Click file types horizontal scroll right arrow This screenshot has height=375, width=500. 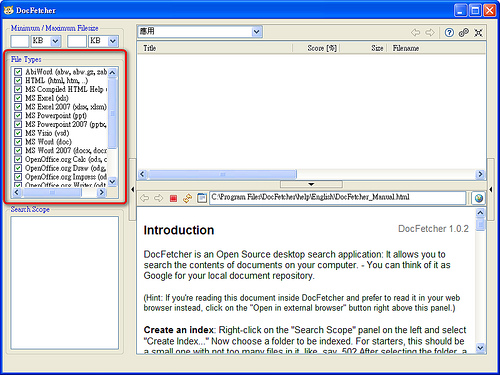point(102,192)
